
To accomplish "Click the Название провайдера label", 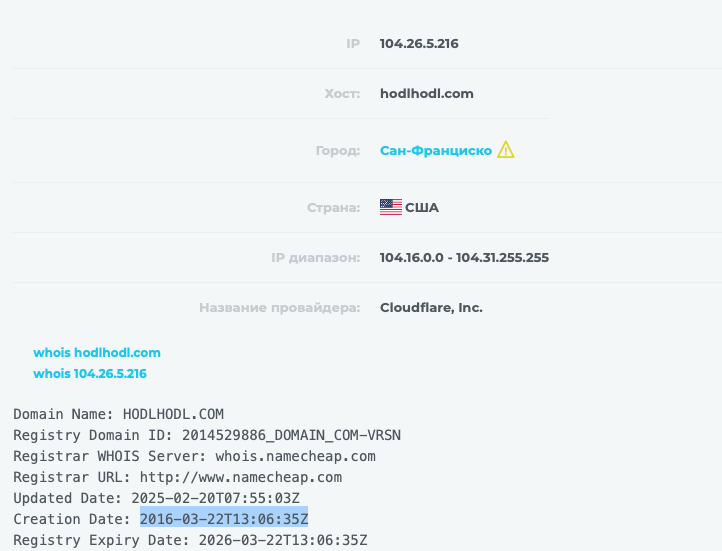I will click(279, 308).
